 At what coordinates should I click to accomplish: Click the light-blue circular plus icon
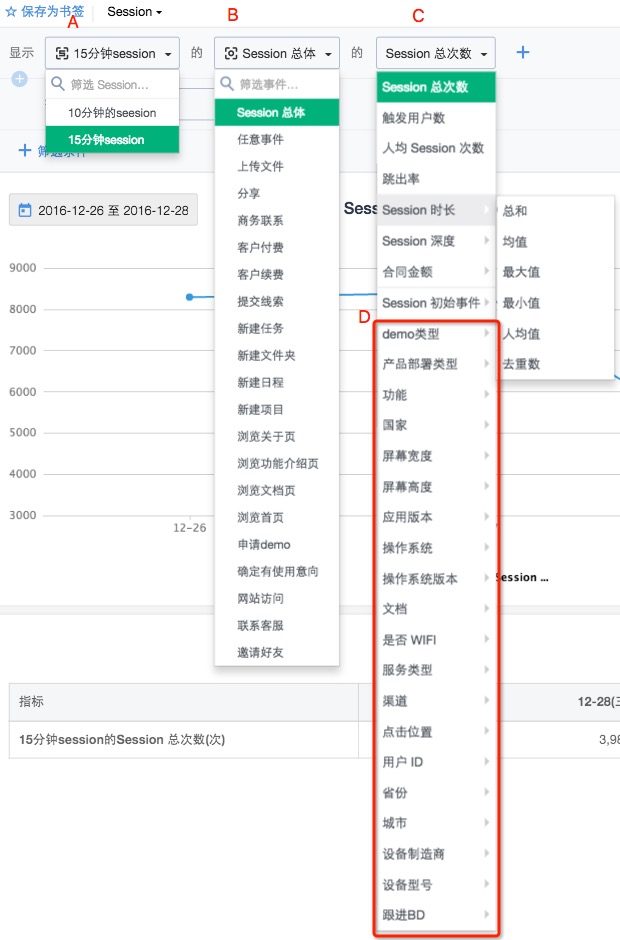[19, 79]
